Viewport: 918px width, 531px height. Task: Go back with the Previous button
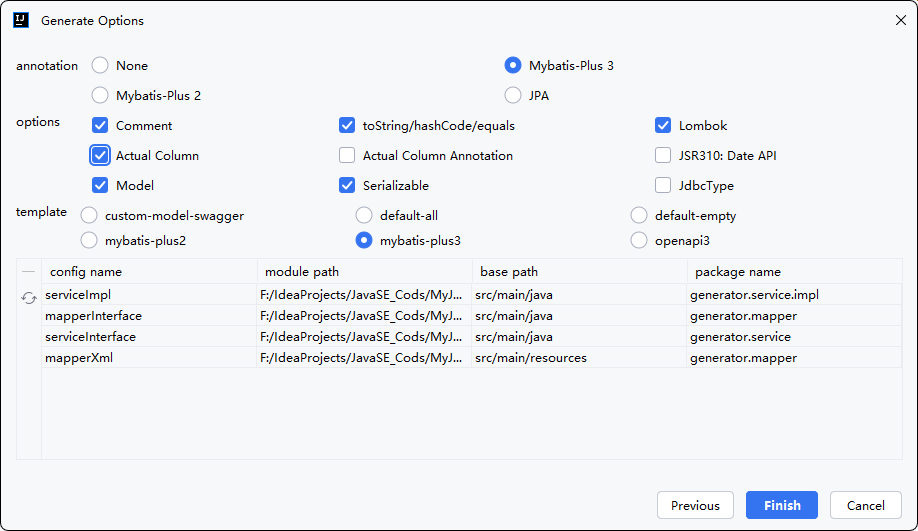[695, 505]
